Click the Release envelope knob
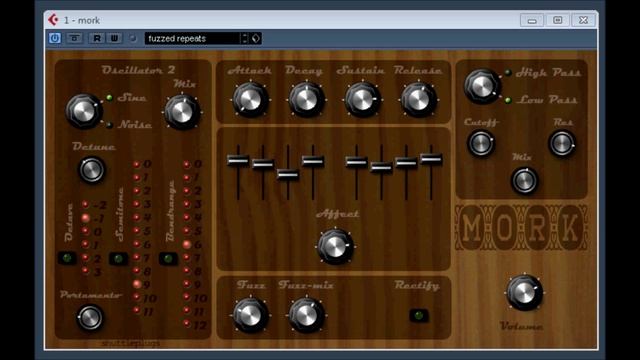This screenshot has width=640, height=360. point(418,100)
